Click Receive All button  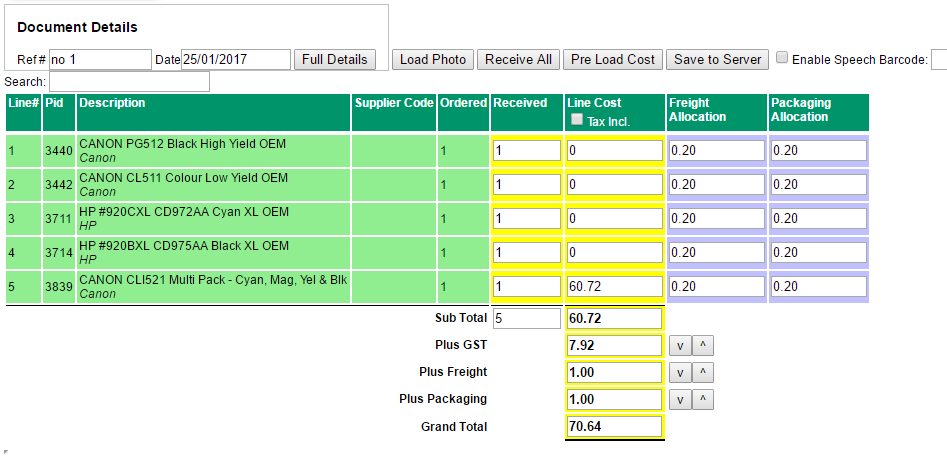(x=518, y=60)
